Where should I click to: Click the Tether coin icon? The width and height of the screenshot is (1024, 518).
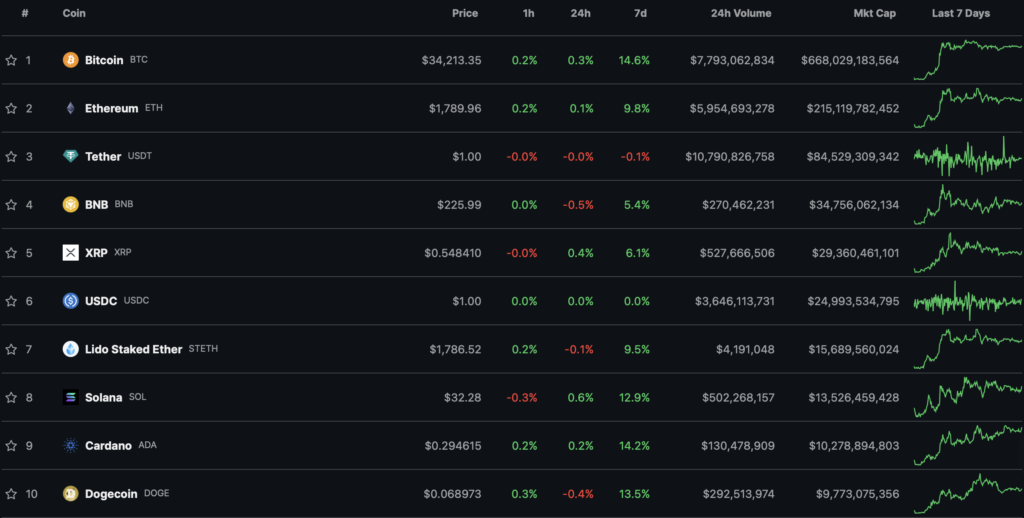[x=70, y=156]
